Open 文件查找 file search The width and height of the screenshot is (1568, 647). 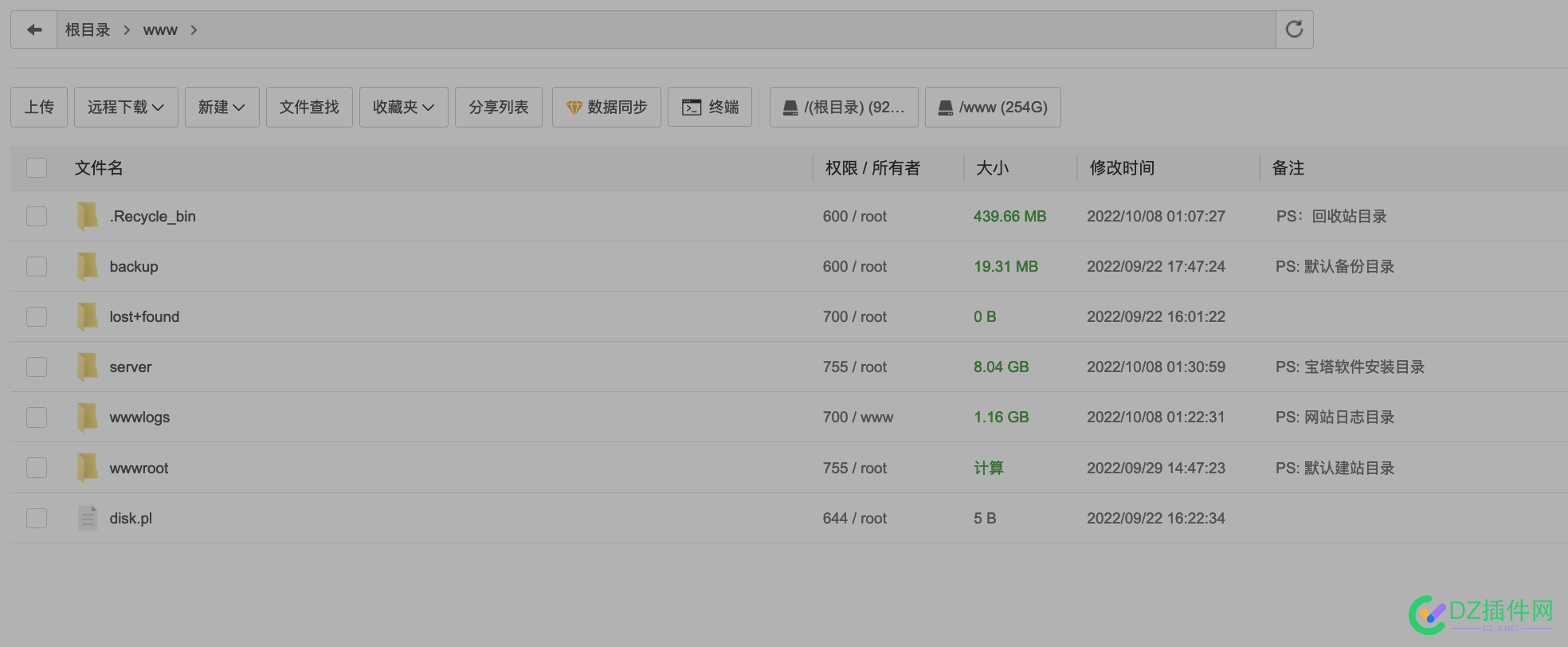pyautogui.click(x=309, y=107)
